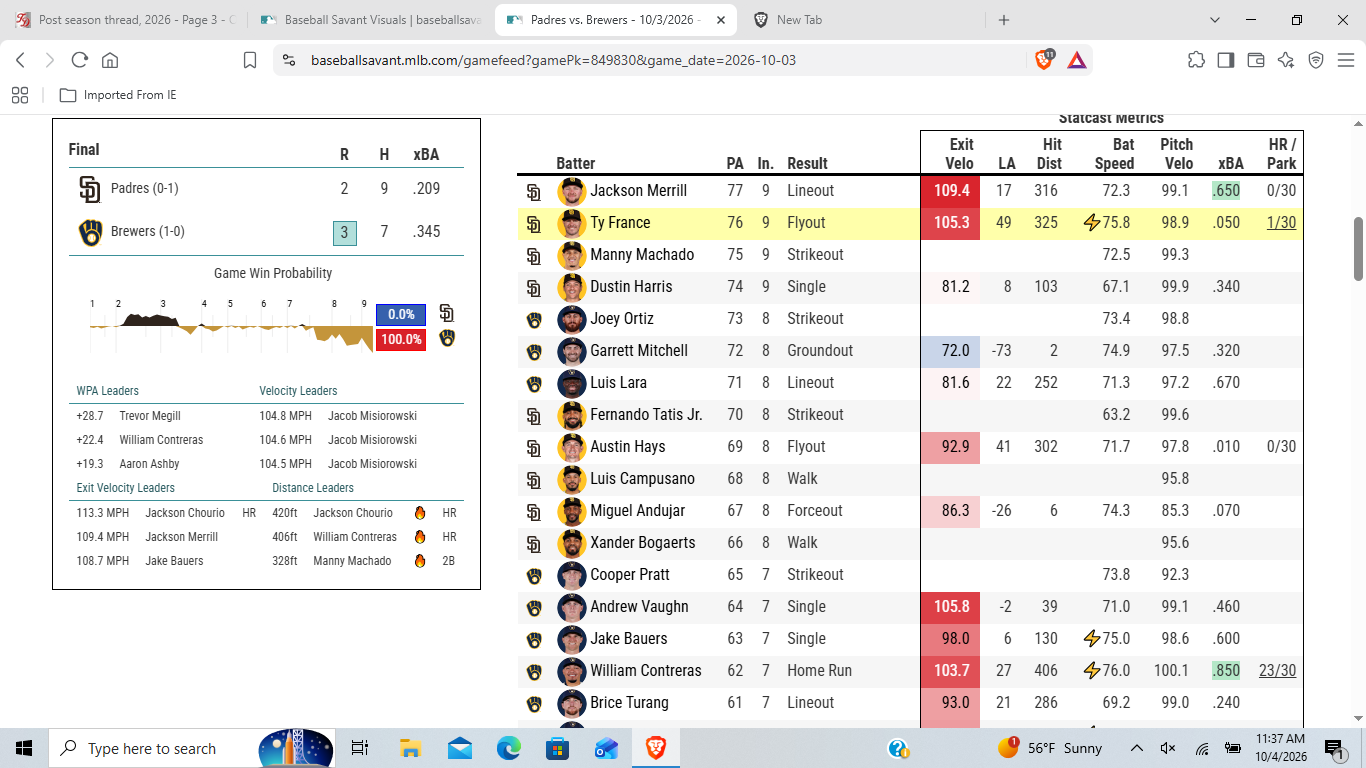
Task: Click Ty France's 1/30 HR/Park link
Action: click(1281, 223)
